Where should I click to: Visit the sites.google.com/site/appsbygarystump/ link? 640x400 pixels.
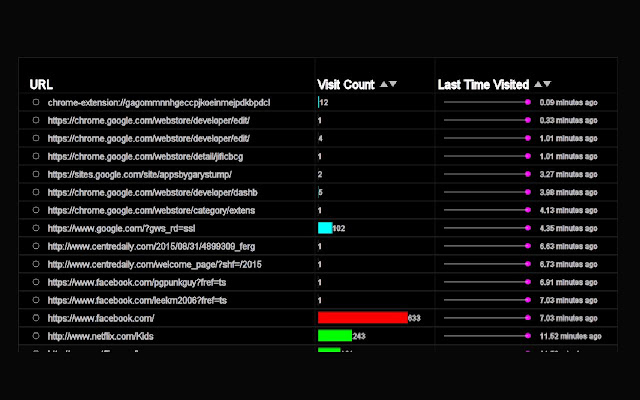(140, 175)
